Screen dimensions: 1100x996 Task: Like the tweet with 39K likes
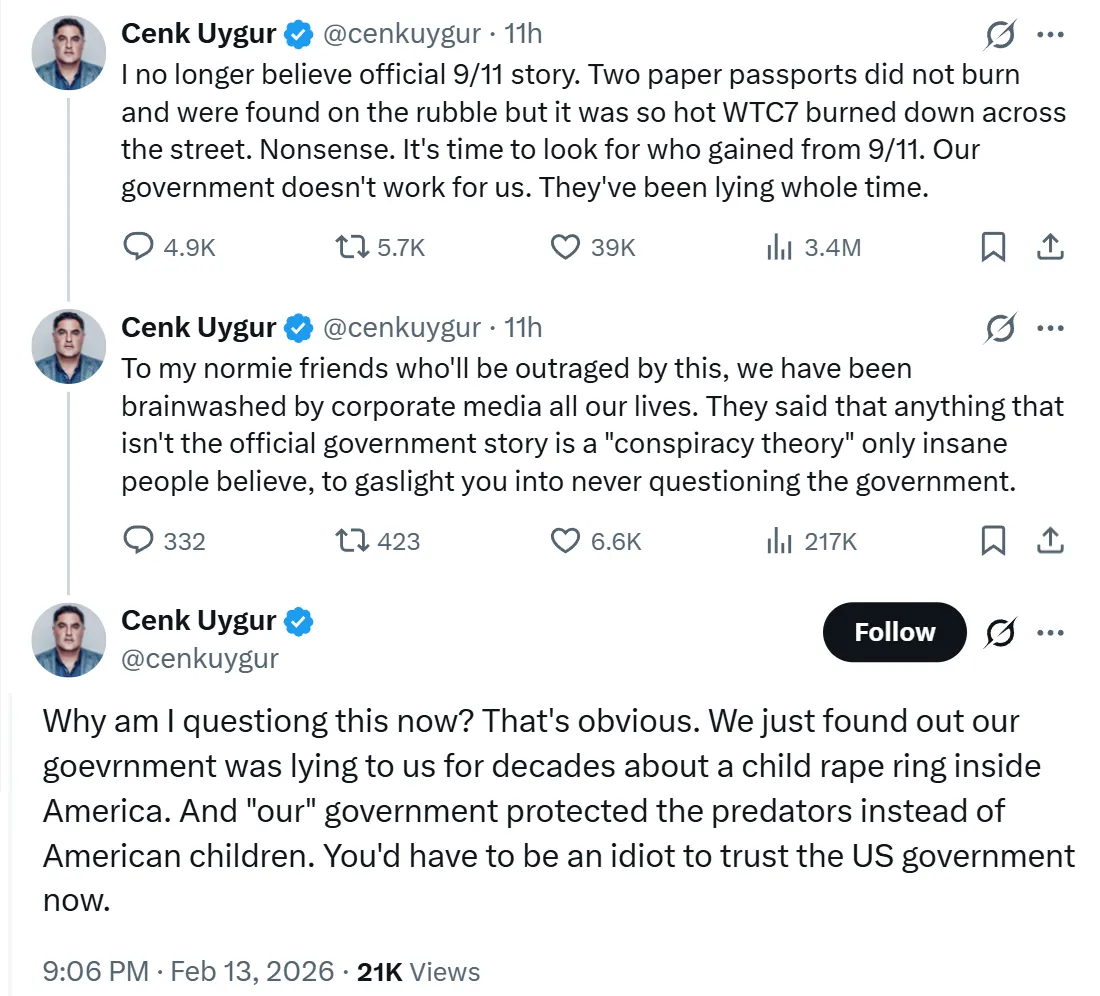[x=566, y=247]
